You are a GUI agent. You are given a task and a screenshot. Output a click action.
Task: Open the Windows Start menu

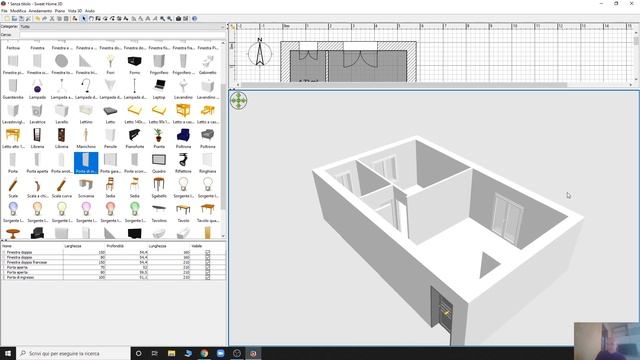8,353
